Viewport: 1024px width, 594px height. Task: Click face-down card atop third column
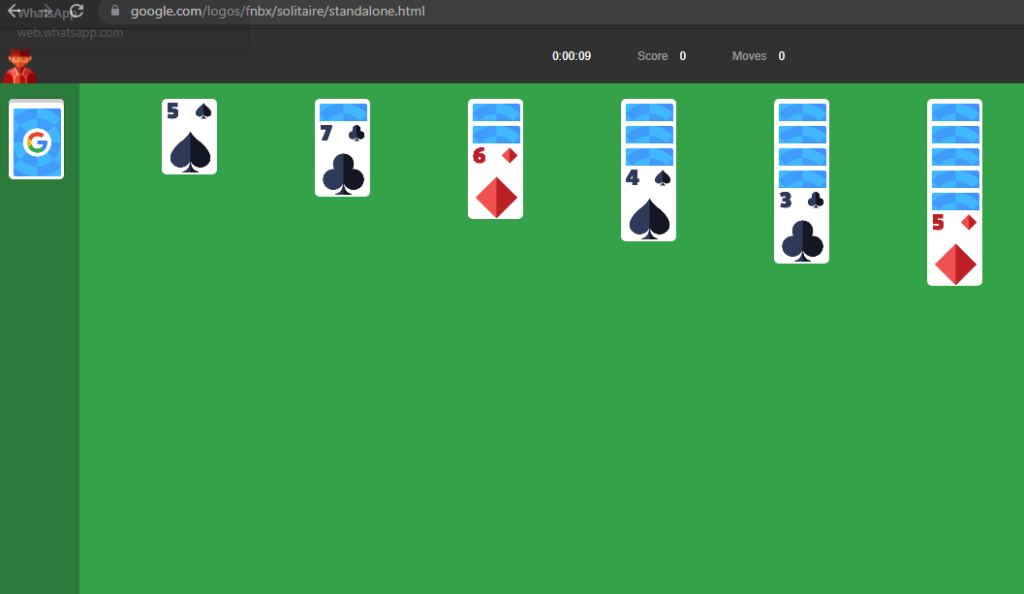[496, 110]
